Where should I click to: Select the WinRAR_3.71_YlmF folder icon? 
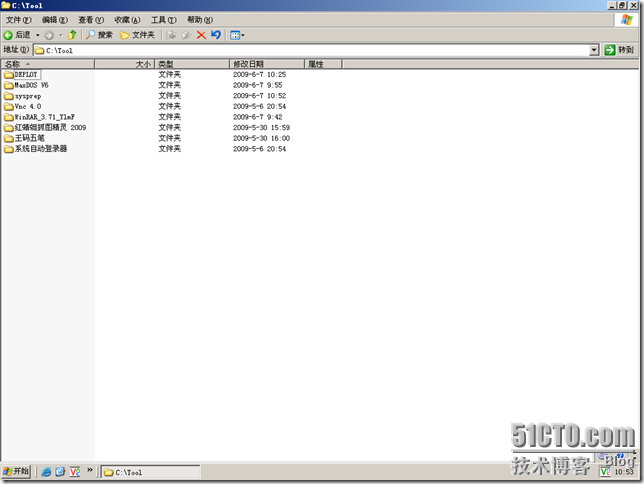point(9,118)
